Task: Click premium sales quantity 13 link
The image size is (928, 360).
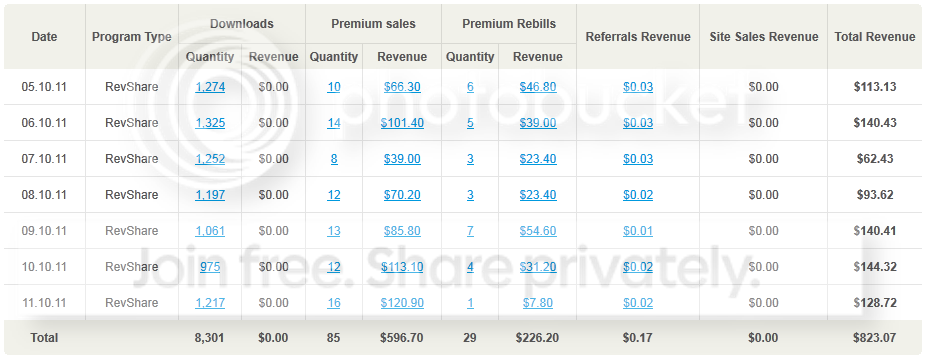Action: 334,231
